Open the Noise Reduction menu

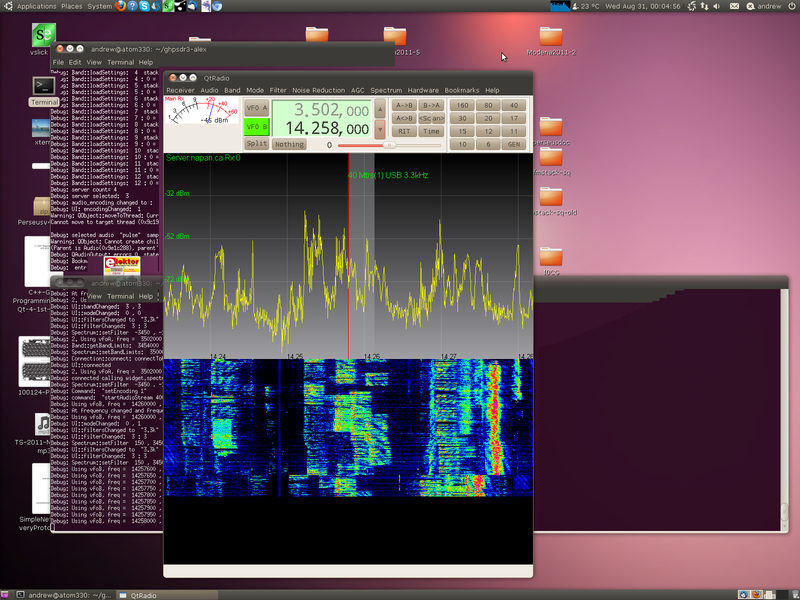coord(318,90)
